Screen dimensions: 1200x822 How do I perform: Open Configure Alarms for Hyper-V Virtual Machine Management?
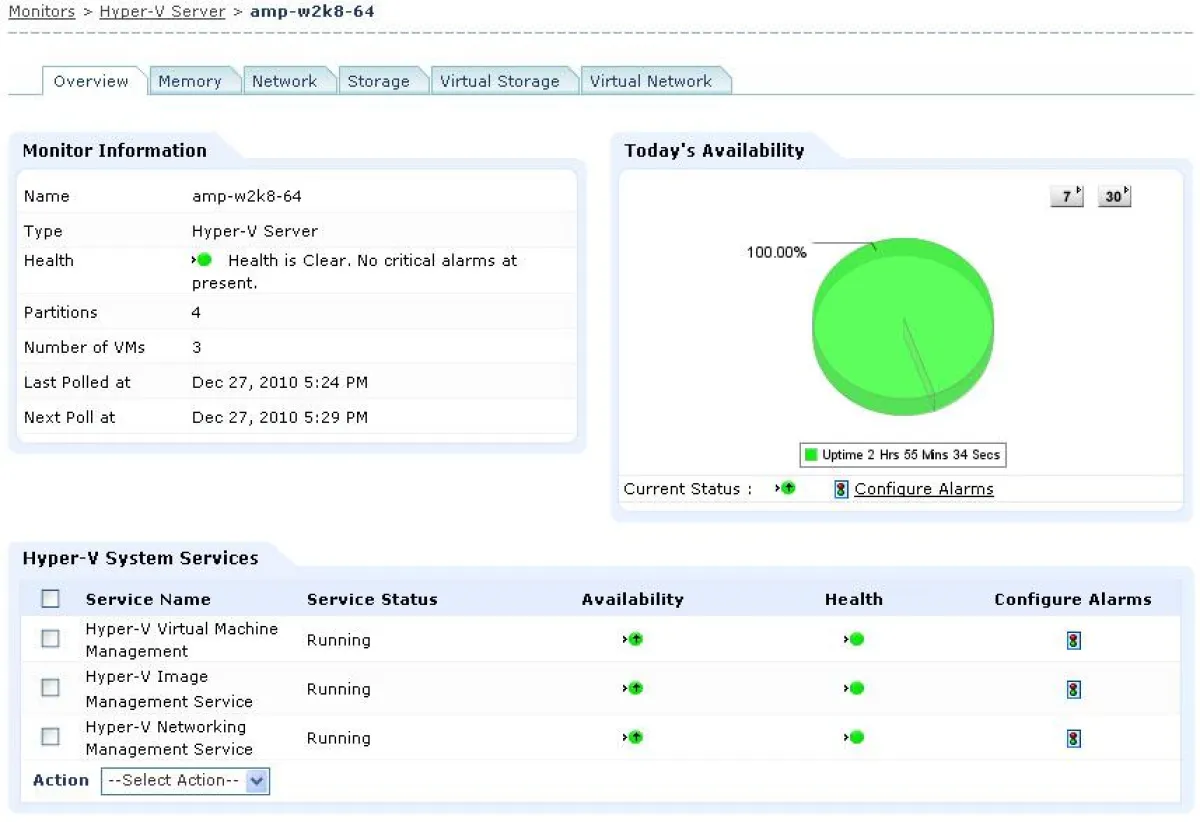click(1073, 640)
